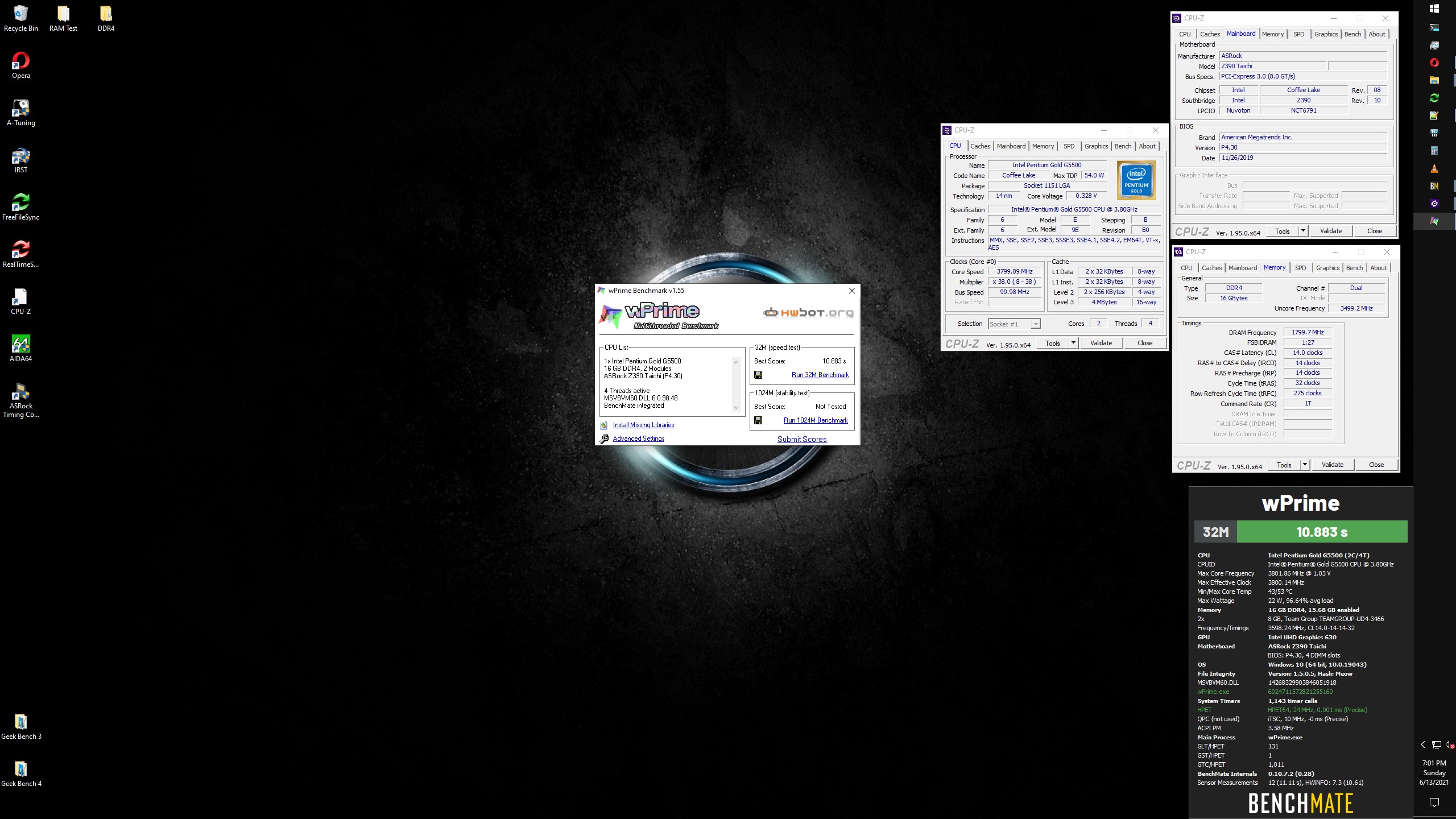Expand Tools dropdown arrow in CPU-Z Memory window
Screen dimensions: 1456x819
[x=1305, y=465]
